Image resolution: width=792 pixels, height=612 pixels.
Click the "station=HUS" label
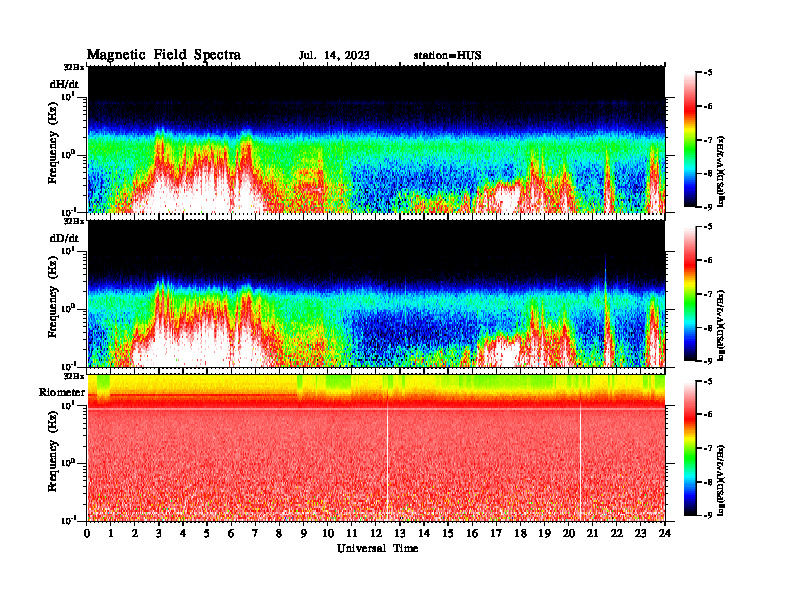click(x=448, y=56)
